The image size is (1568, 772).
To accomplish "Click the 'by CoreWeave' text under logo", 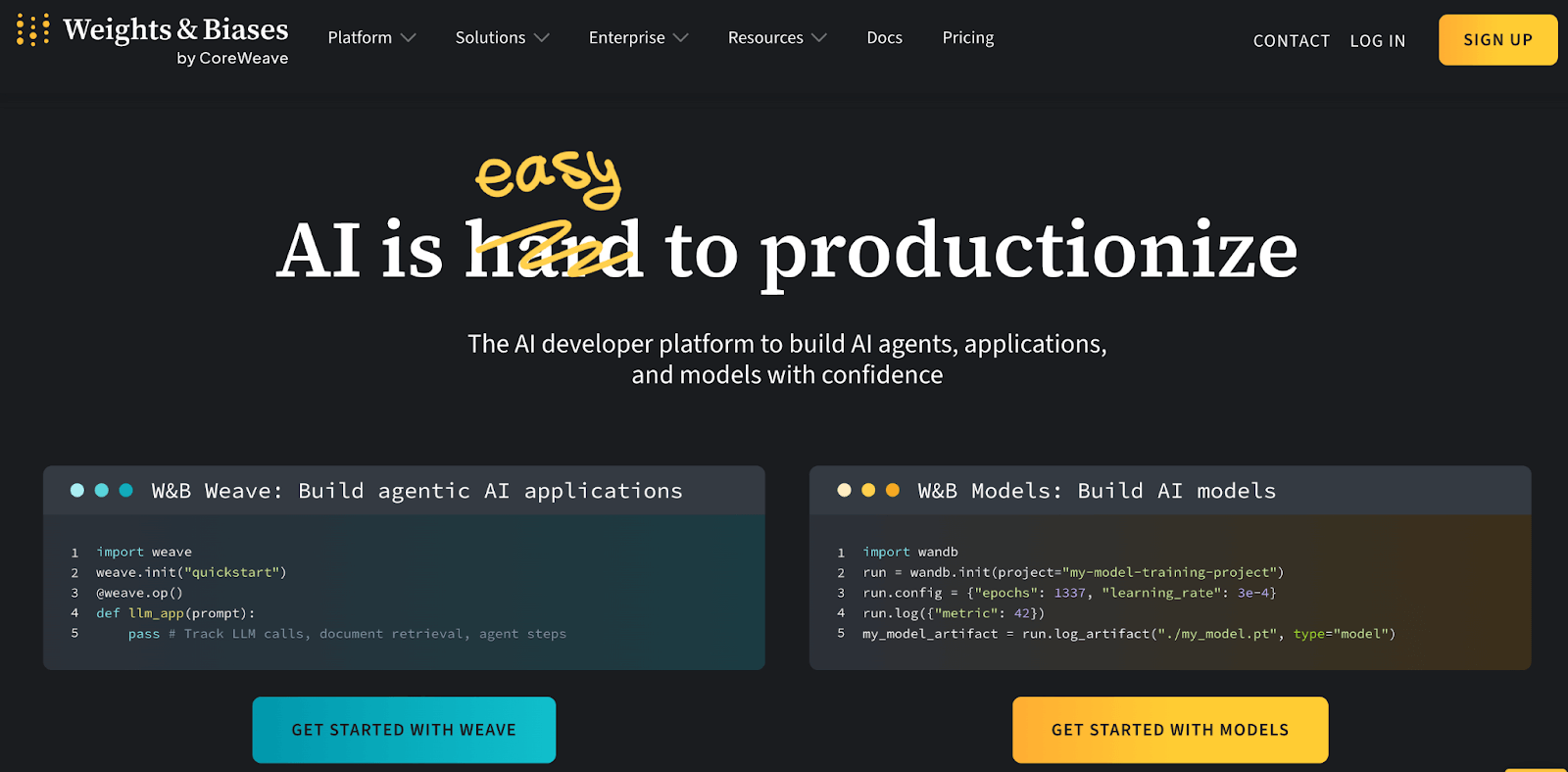I will point(232,59).
